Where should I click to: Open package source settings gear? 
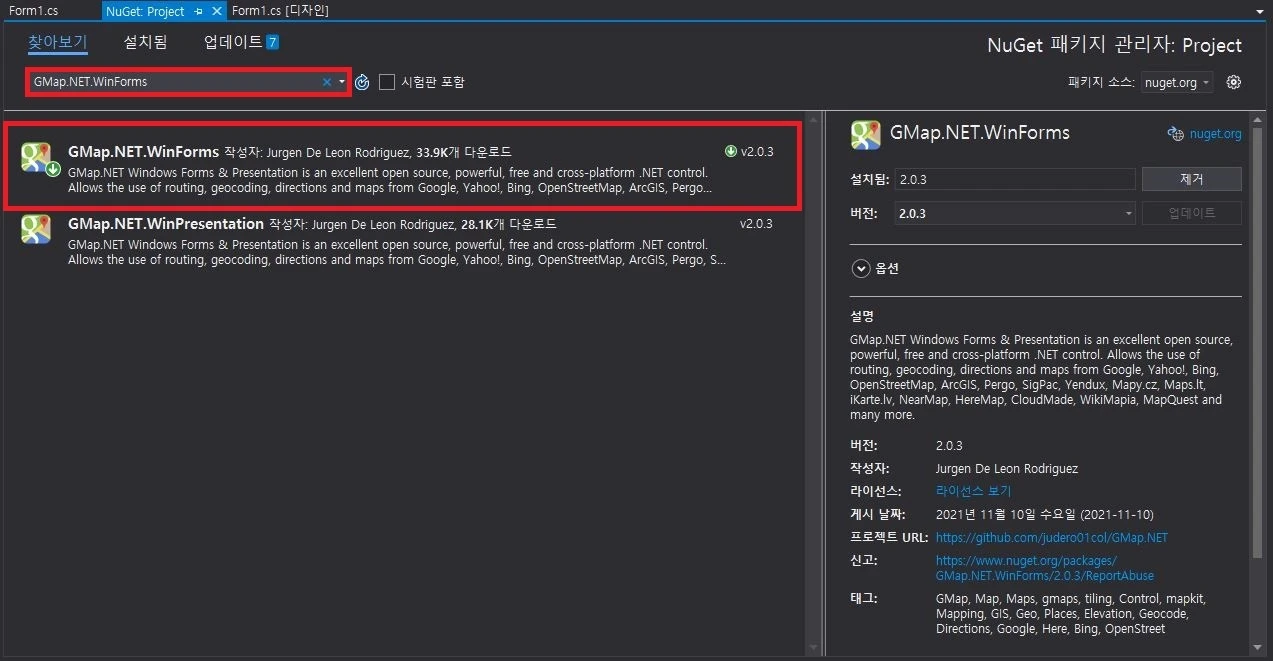click(1233, 82)
